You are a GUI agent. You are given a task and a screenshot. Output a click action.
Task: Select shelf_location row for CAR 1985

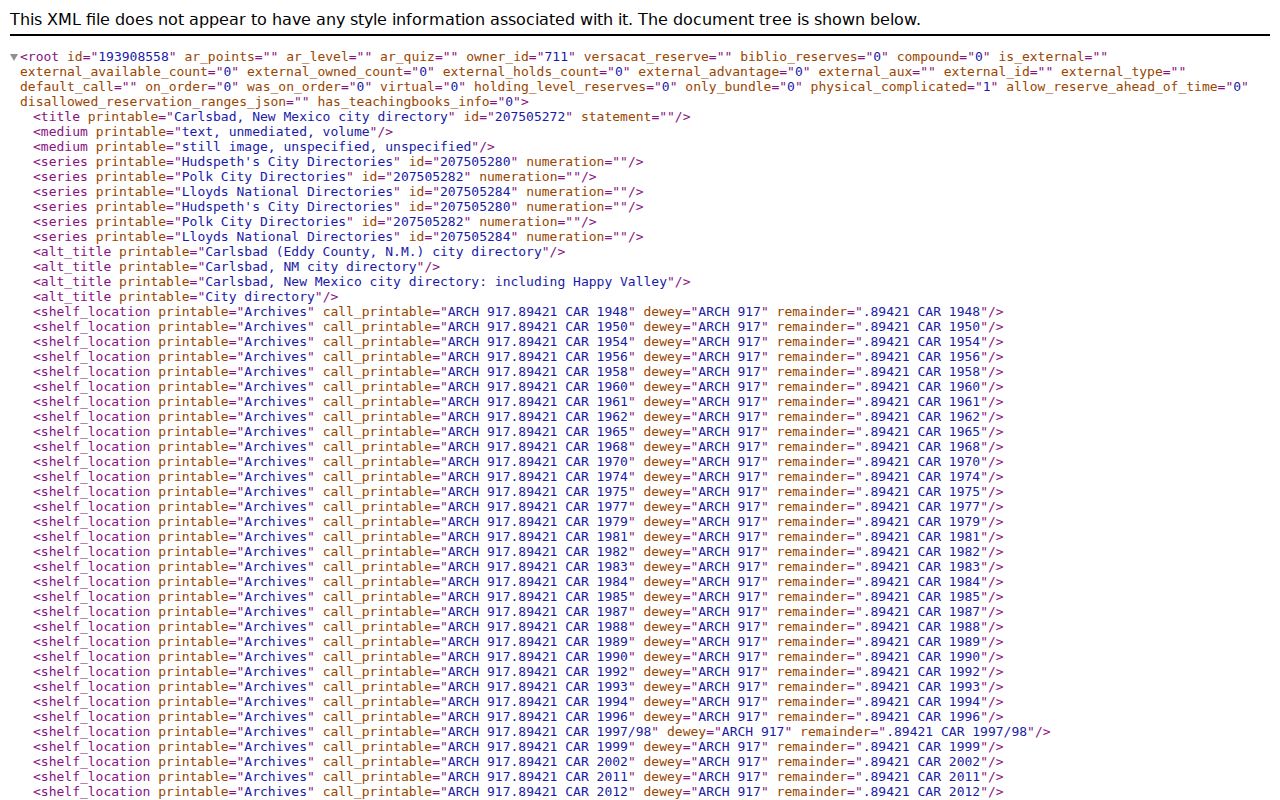518,597
